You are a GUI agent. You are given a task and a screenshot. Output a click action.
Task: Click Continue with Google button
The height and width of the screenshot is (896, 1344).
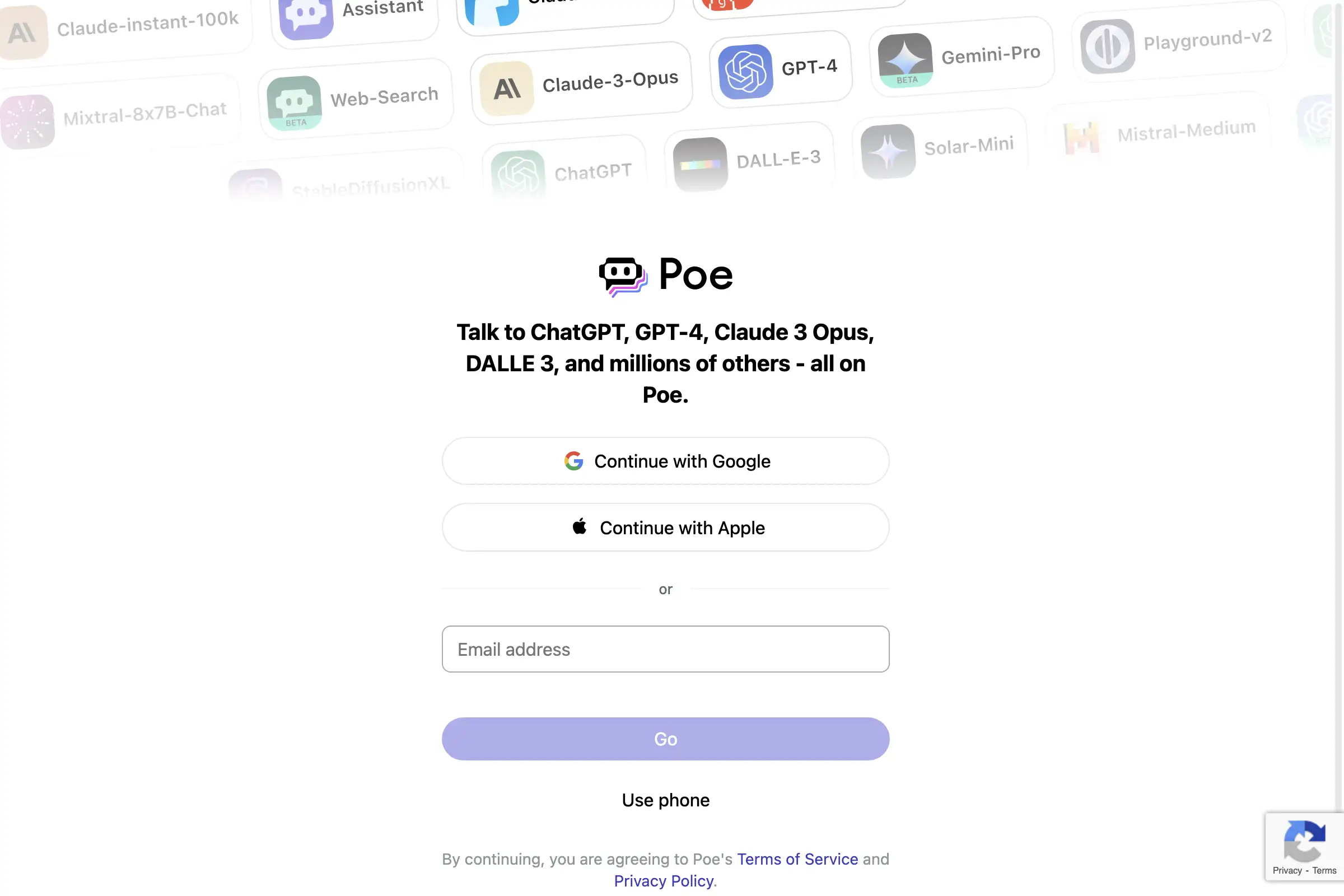point(666,461)
